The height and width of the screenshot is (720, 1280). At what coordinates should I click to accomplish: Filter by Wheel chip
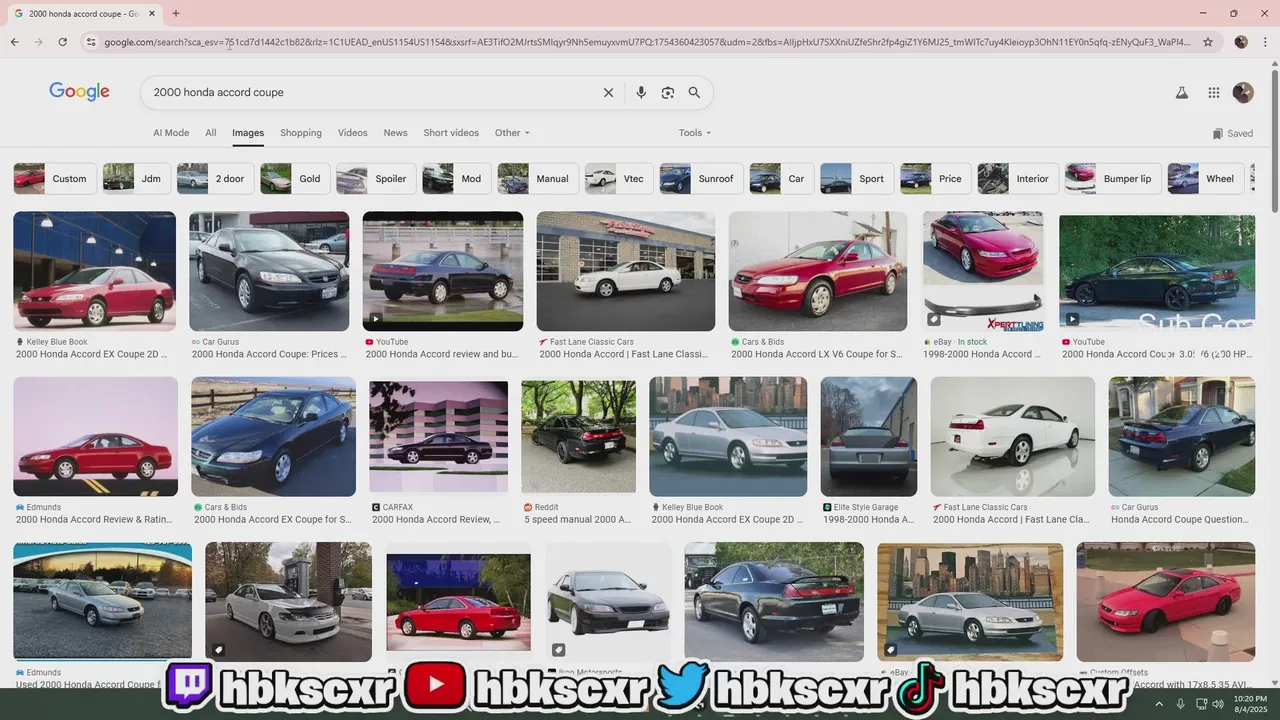point(1206,179)
